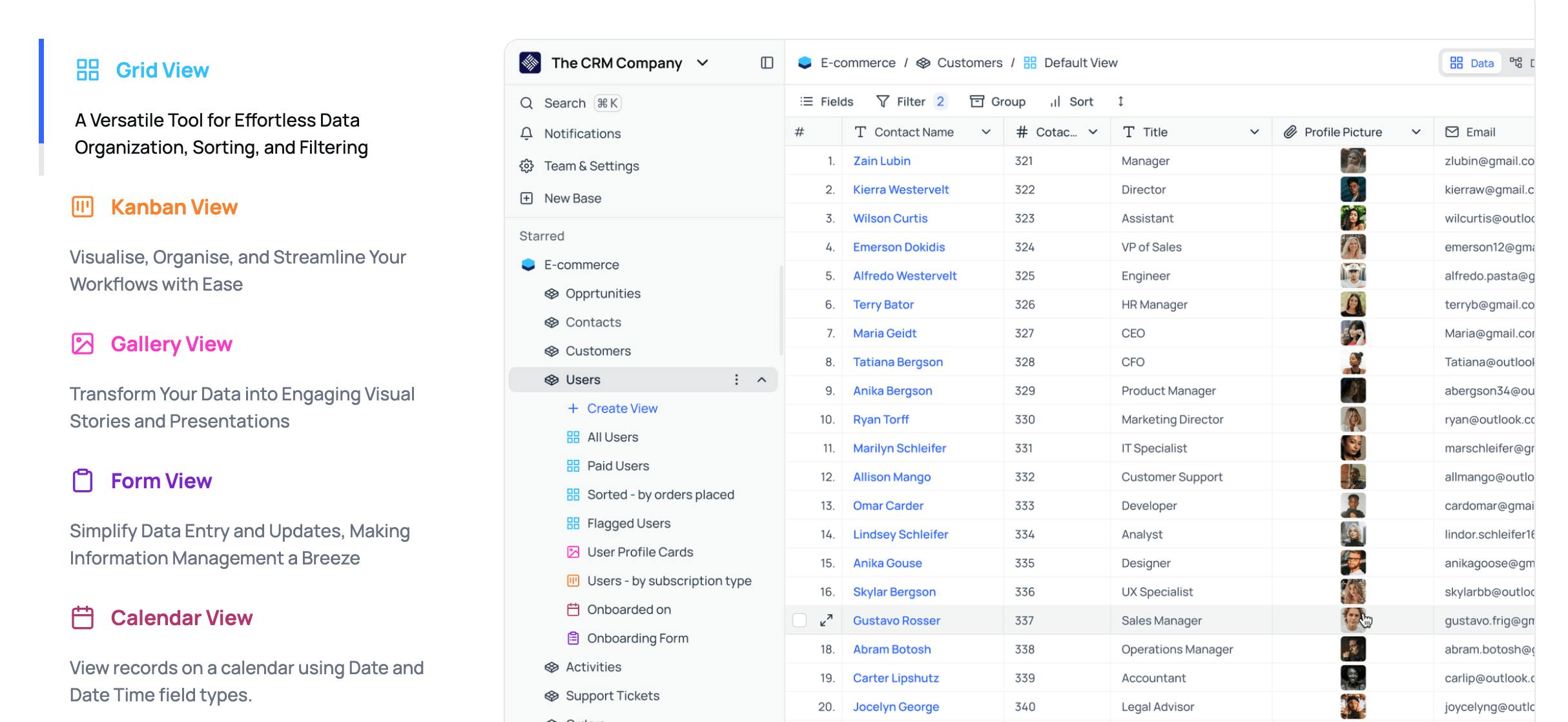Open Users table three-dot options

pyautogui.click(x=736, y=380)
